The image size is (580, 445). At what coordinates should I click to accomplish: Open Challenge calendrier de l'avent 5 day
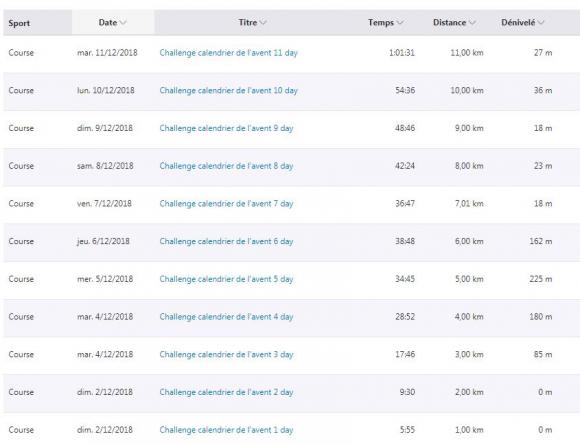pos(226,279)
